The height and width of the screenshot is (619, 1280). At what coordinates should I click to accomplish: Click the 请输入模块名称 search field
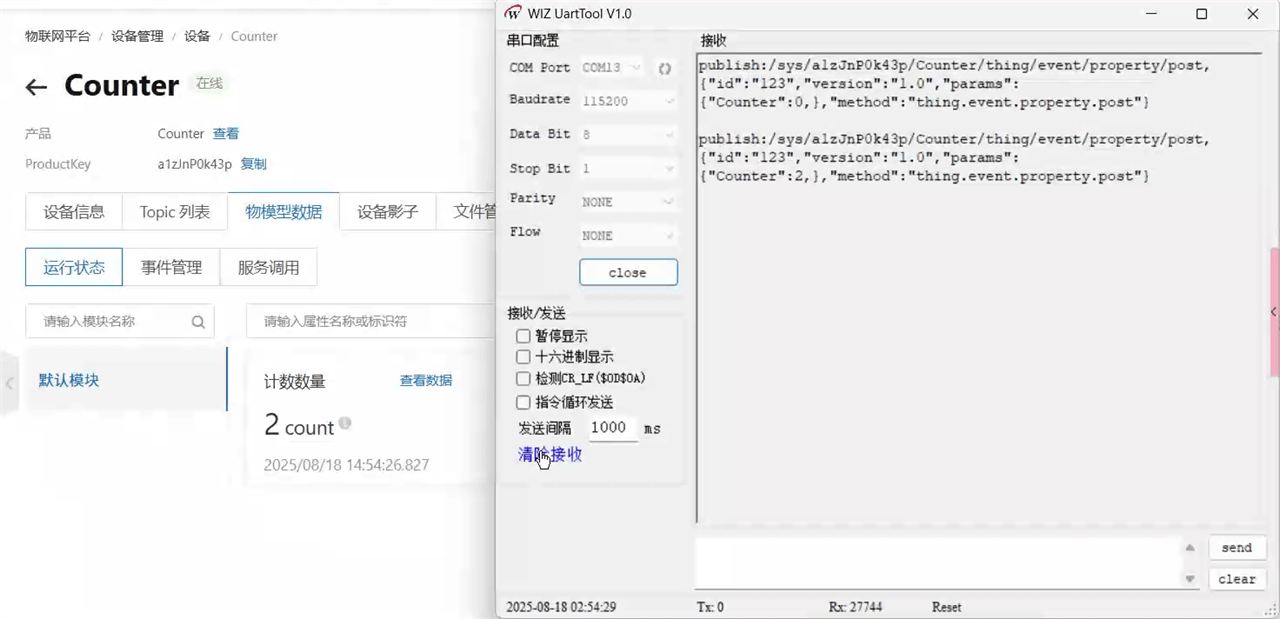pyautogui.click(x=119, y=322)
